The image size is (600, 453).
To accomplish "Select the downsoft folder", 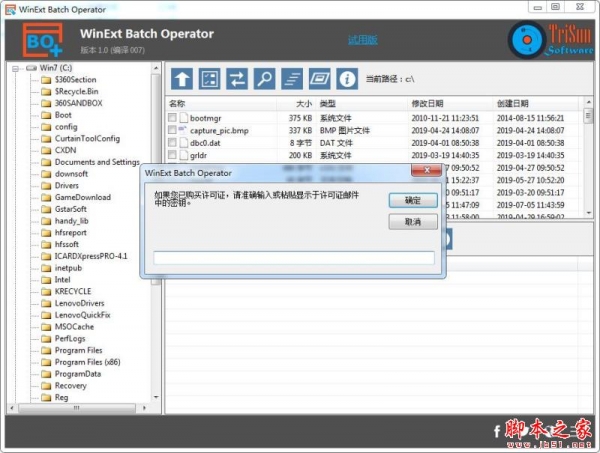I will 71,174.
